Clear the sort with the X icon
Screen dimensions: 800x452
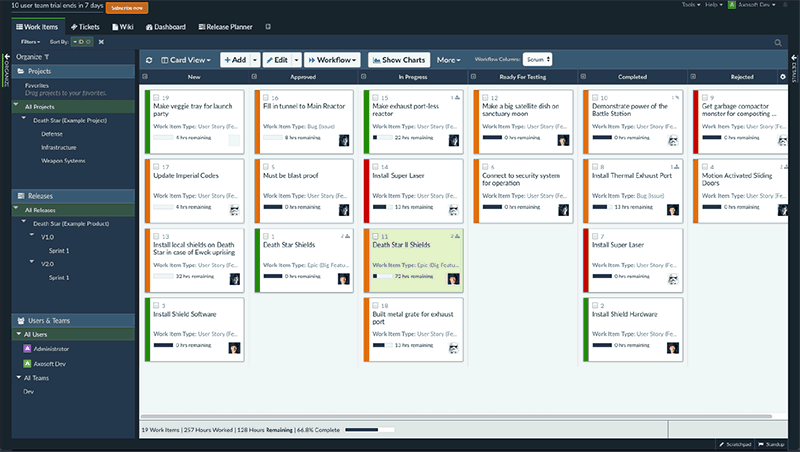click(x=101, y=42)
